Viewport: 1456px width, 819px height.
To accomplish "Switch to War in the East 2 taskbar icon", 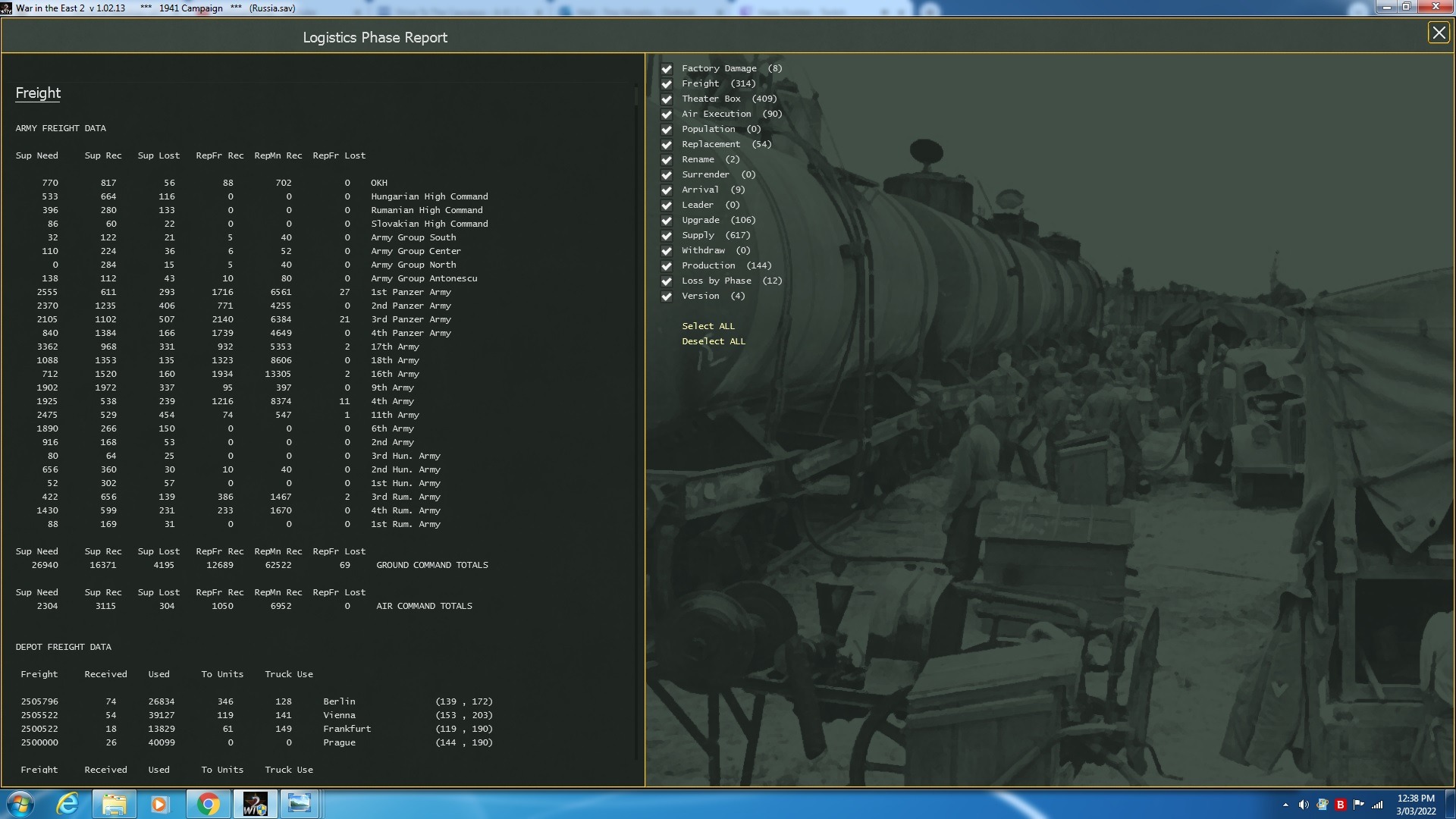I will click(x=255, y=804).
